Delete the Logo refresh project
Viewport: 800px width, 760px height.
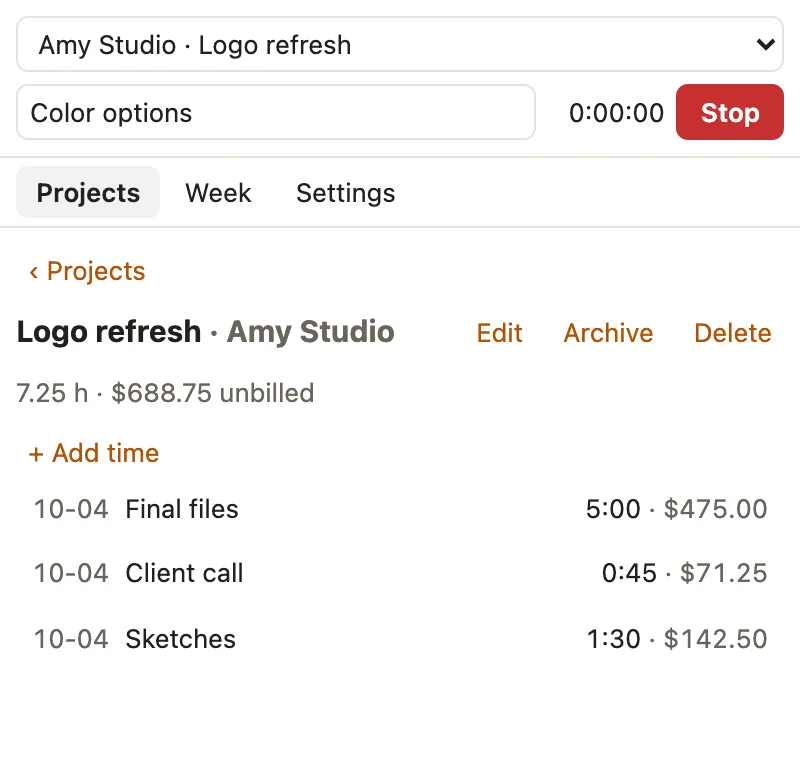pos(733,333)
